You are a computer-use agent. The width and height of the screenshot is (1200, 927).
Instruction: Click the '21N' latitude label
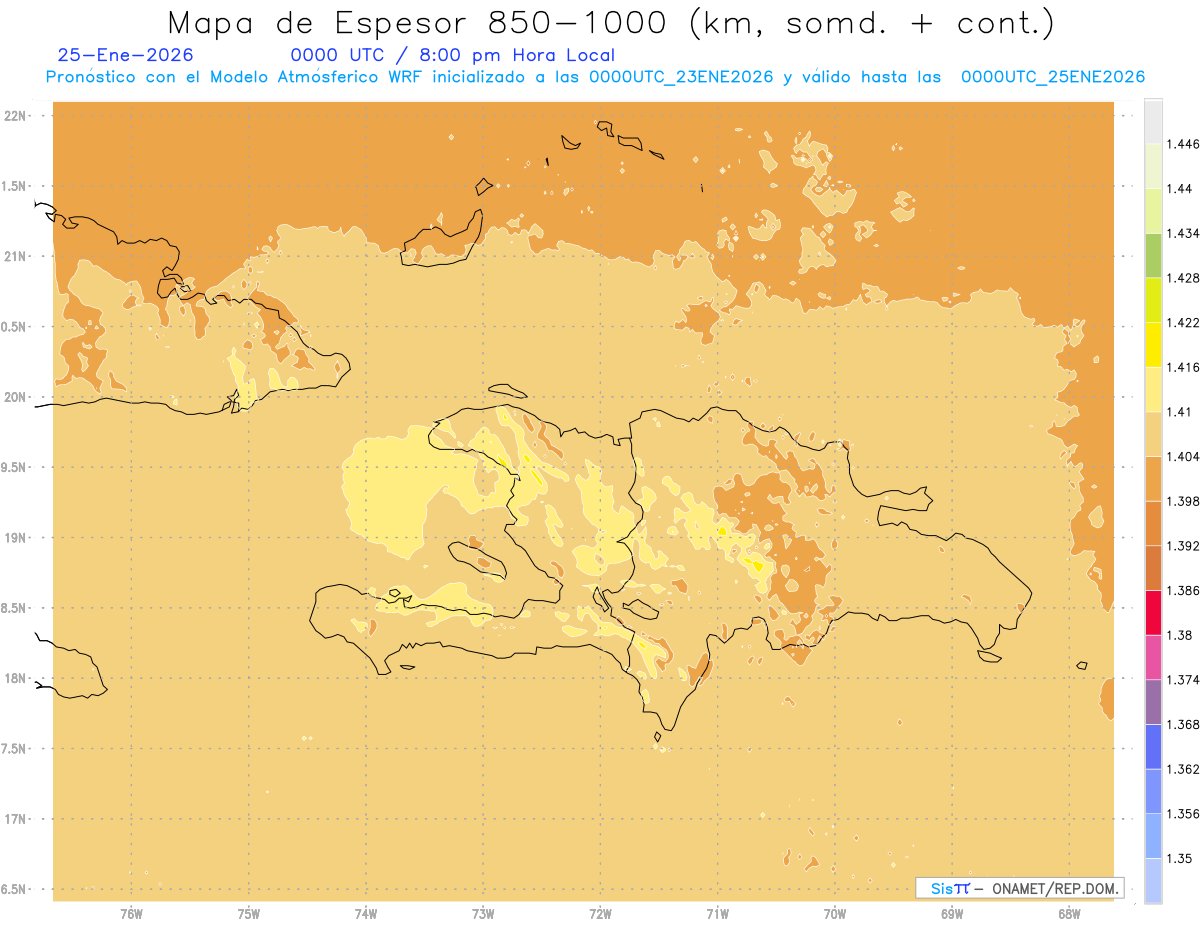pyautogui.click(x=14, y=257)
